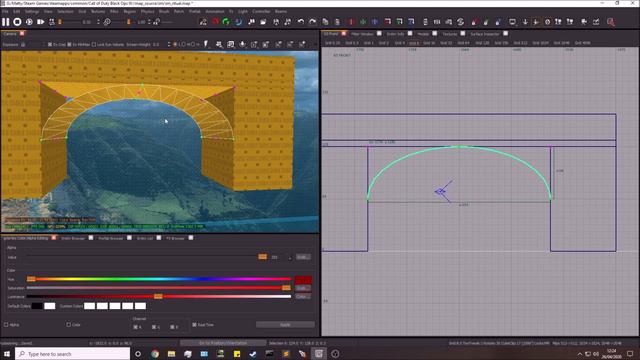
Task: Click the blue paint bucket icon
Action: click(x=498, y=22)
